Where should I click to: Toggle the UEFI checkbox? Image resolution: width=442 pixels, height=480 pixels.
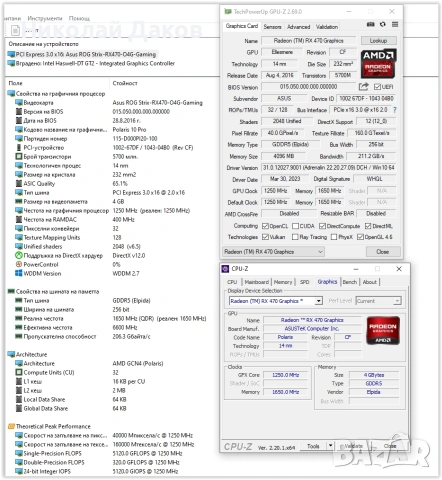click(377, 87)
